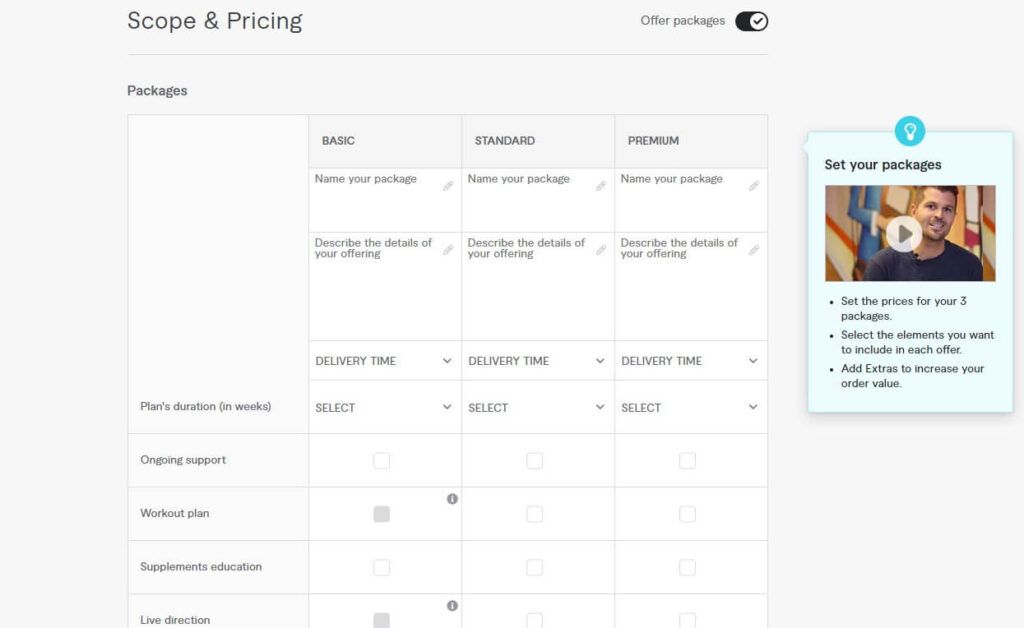Click Standard Describe the details field
Screen dimensions: 1024x628
(x=537, y=287)
